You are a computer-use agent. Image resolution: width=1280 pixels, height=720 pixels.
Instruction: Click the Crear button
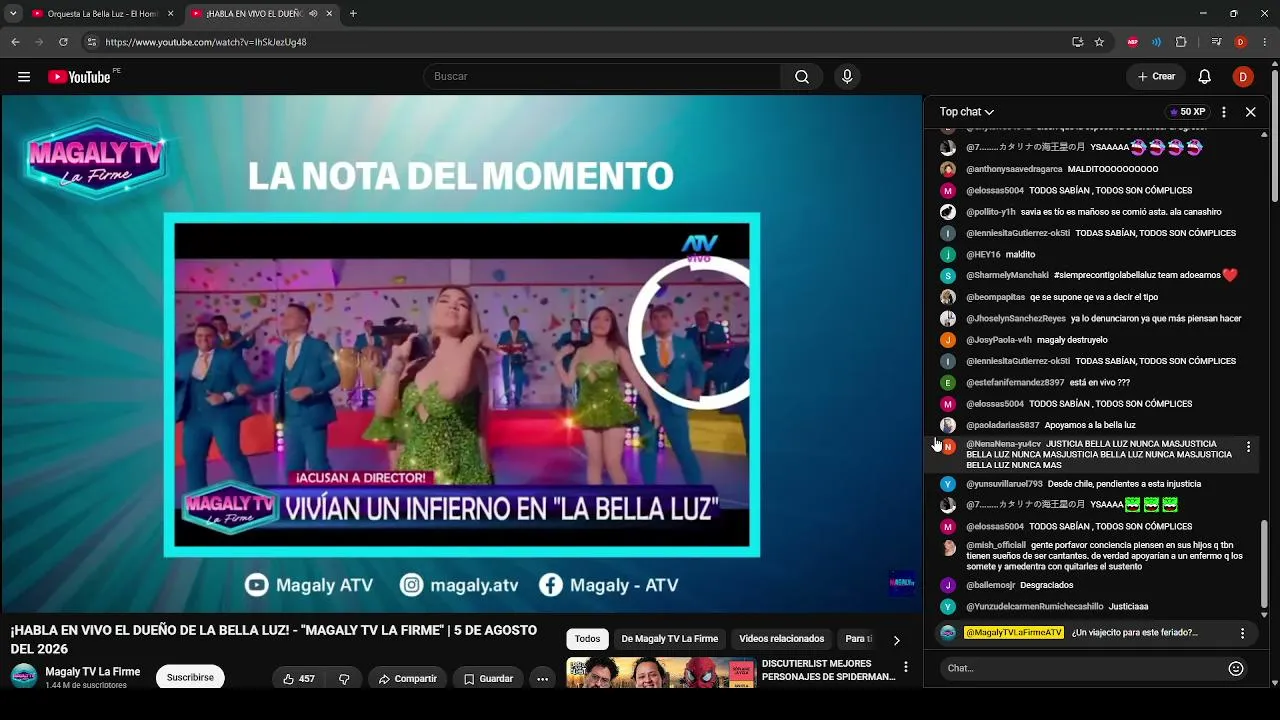(1156, 77)
